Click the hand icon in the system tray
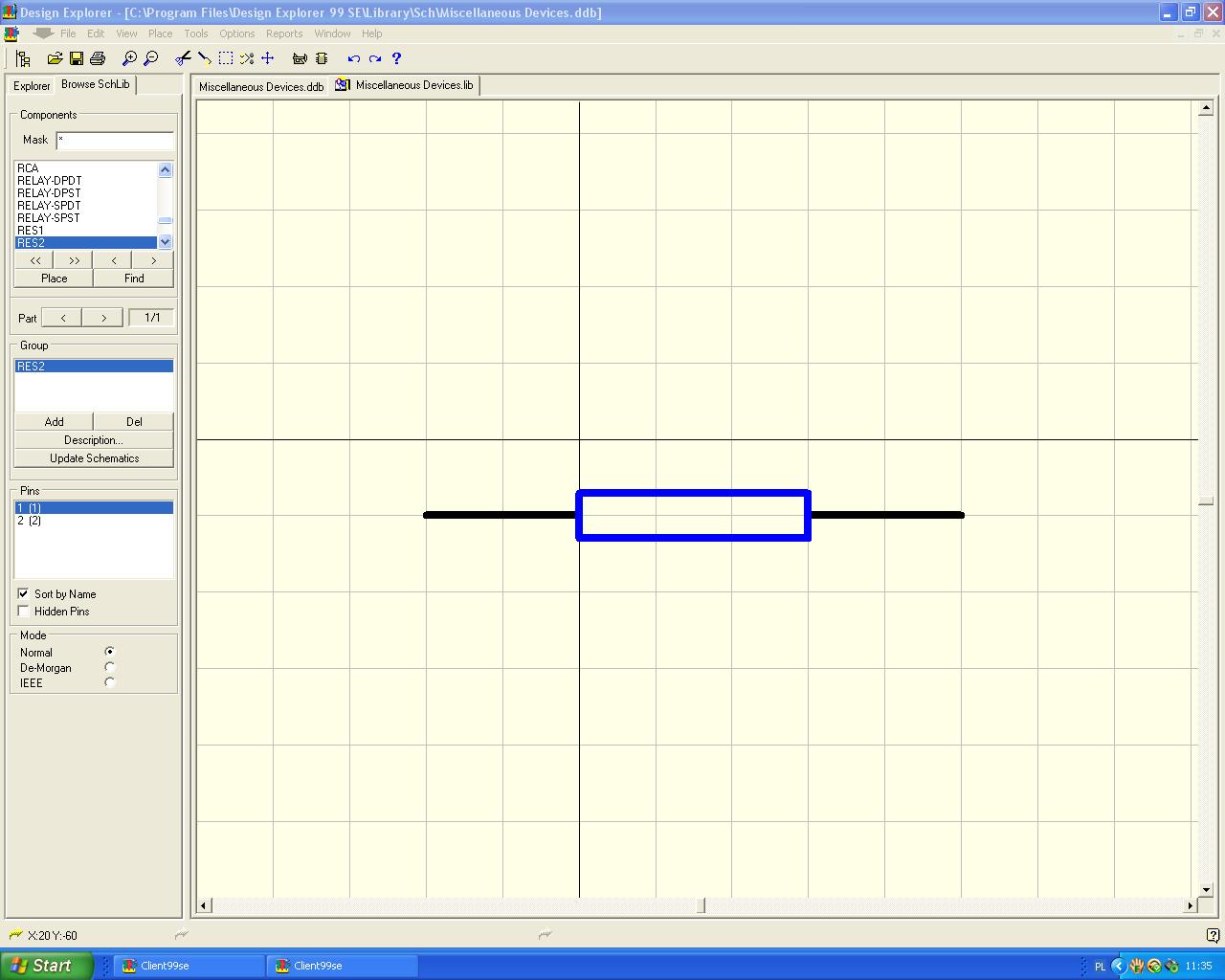 [1137, 966]
